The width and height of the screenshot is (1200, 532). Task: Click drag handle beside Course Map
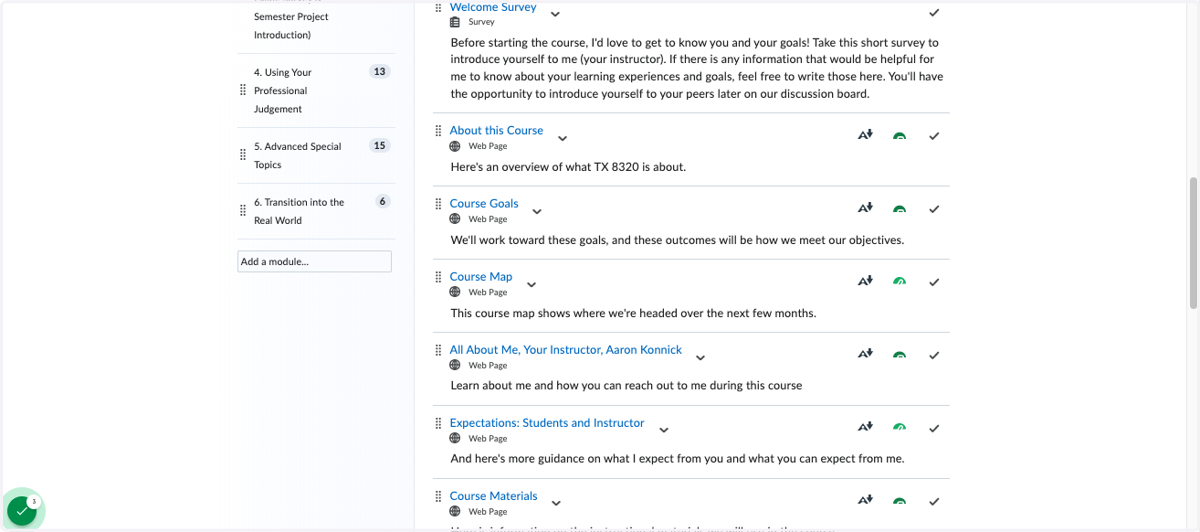pos(438,277)
